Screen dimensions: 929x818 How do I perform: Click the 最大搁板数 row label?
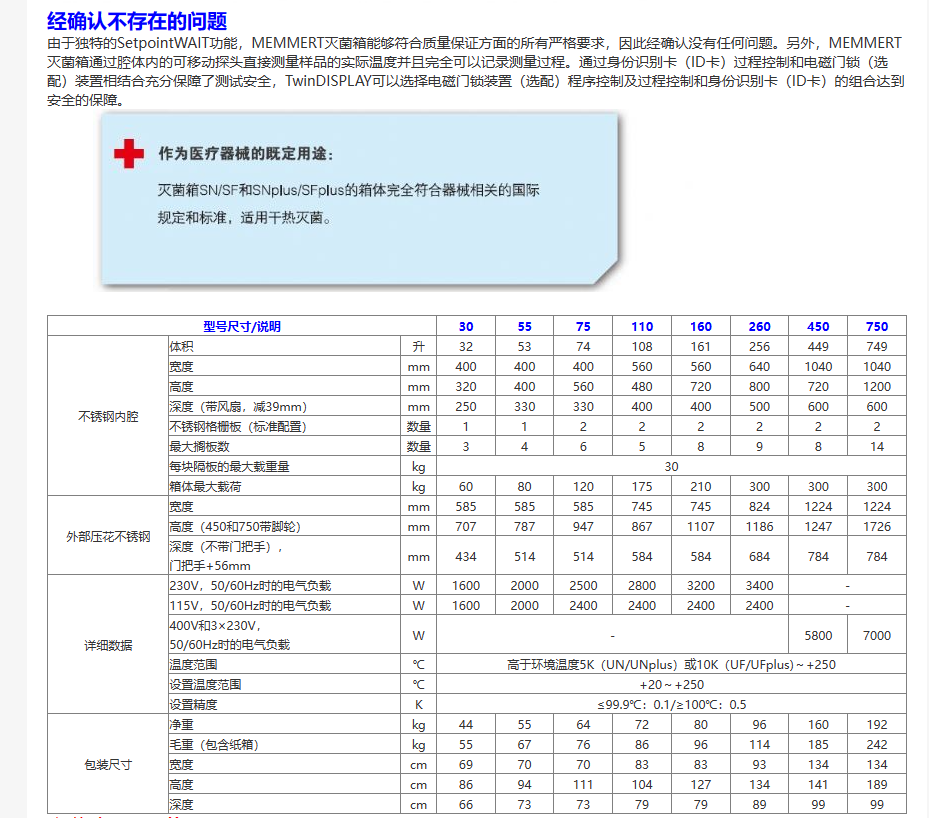(199, 447)
